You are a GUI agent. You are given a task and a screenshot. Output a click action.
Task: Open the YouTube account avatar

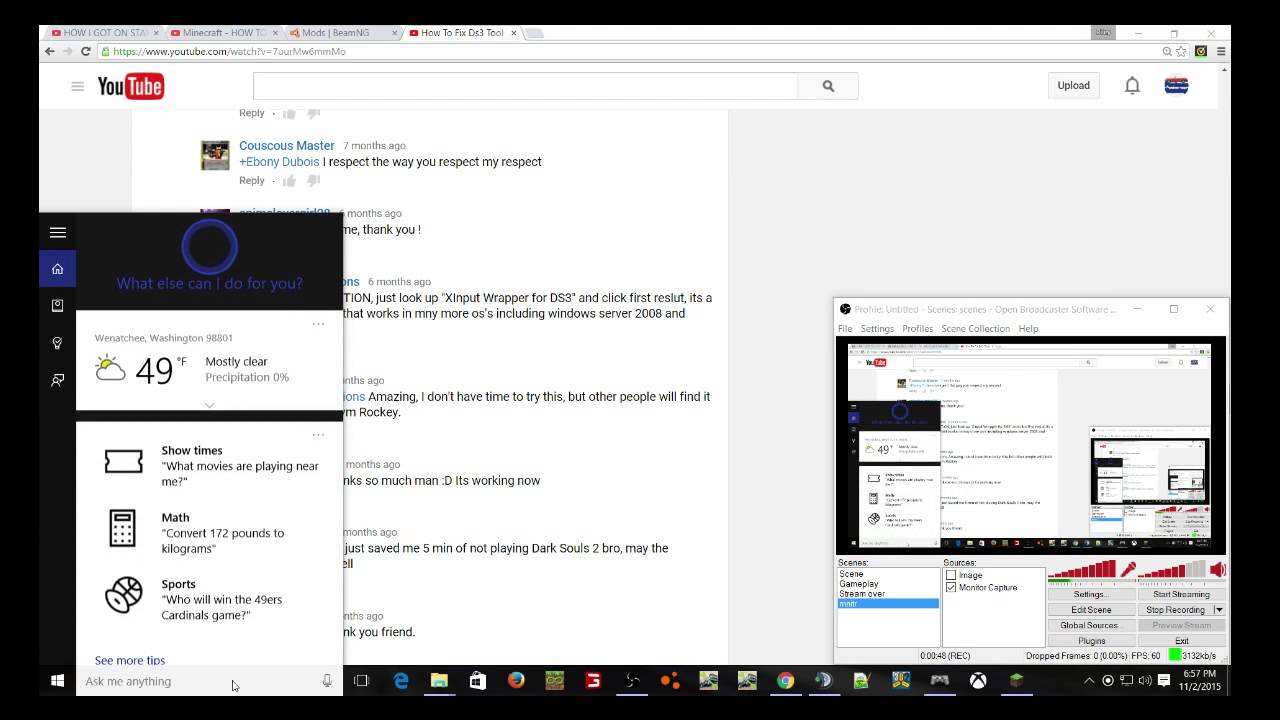coord(1176,86)
